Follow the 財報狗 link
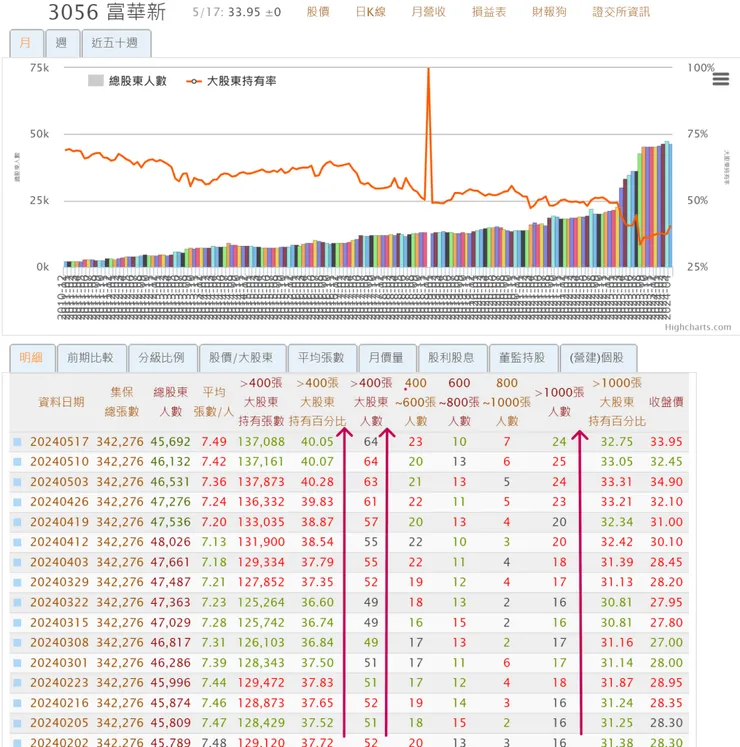The image size is (740, 747). point(549,12)
